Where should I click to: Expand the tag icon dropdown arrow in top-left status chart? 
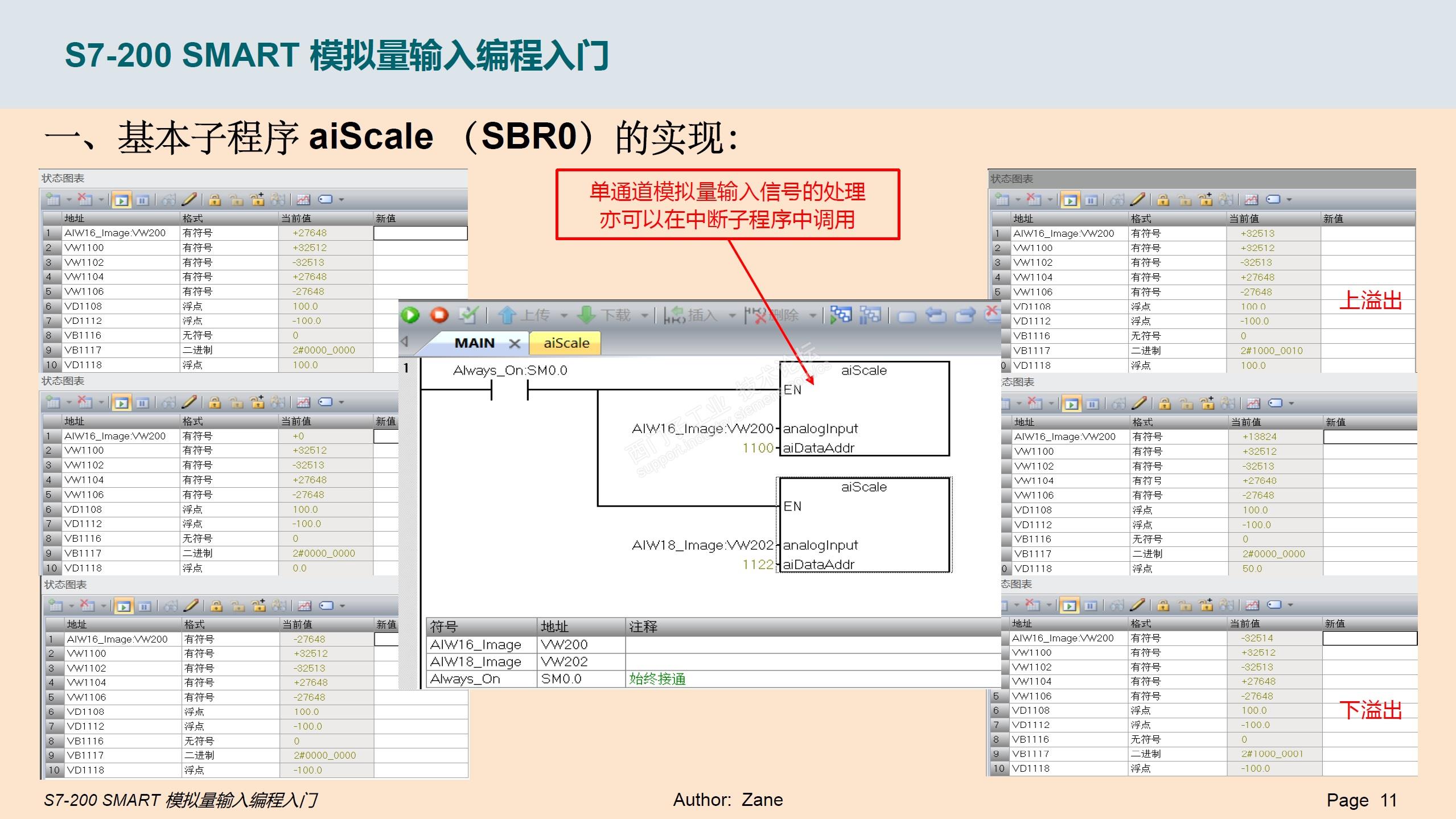(x=342, y=200)
